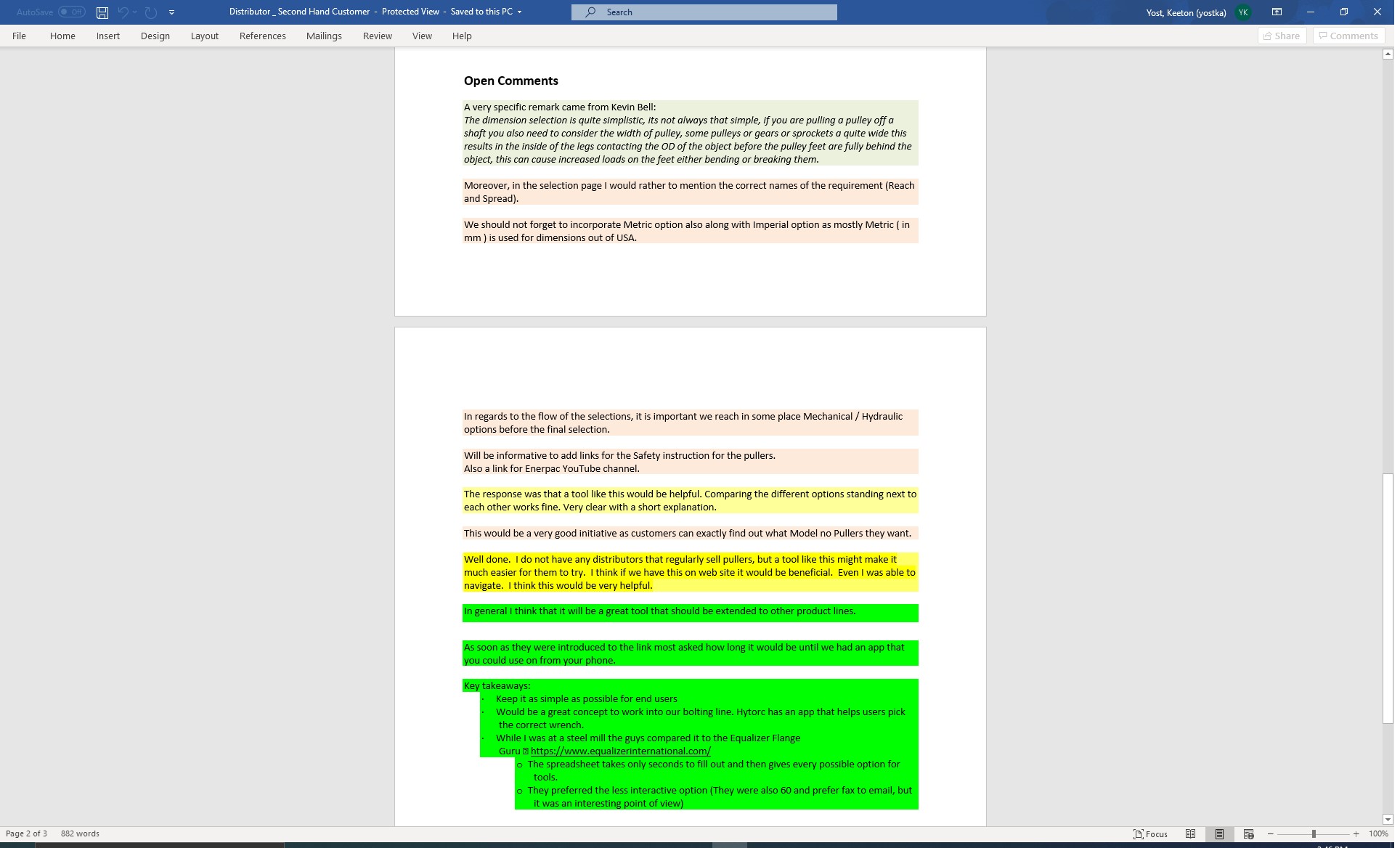Open the equalizerinternational.com hyperlink

pyautogui.click(x=620, y=751)
